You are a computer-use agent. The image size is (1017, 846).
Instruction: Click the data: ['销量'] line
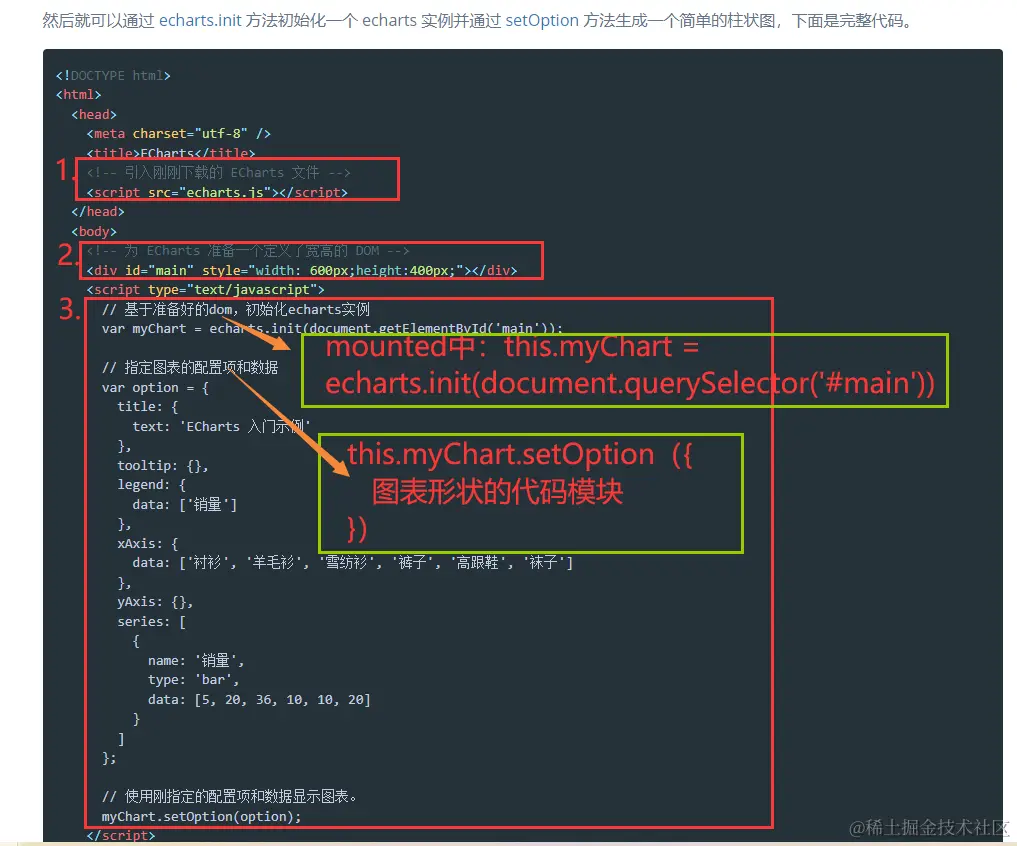click(185, 505)
